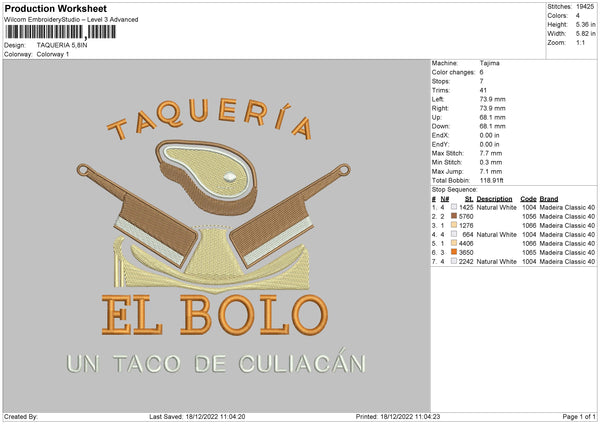
Task: Click the 'Last Saved: 18/12/2022 11:04:20' footer
Action: 197,417
